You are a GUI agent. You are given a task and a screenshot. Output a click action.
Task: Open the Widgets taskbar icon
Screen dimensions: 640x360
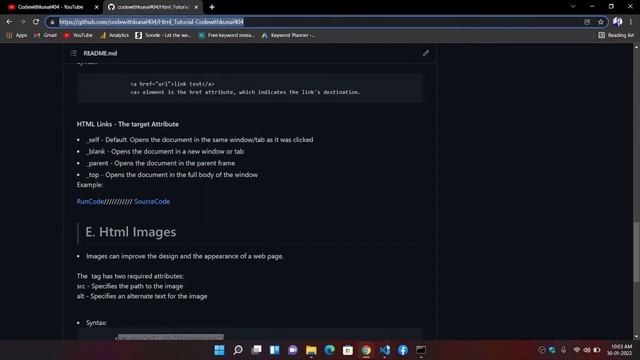(274, 350)
